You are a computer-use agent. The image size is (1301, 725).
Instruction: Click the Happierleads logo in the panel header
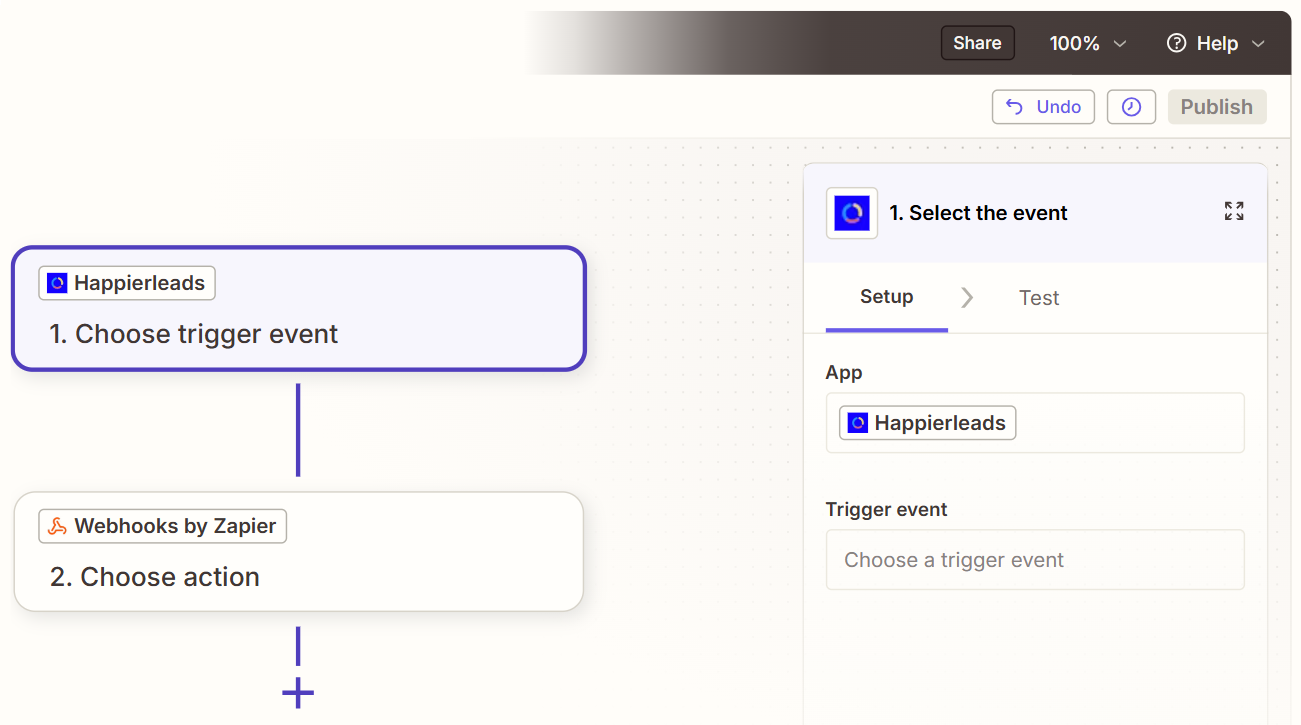pos(852,213)
